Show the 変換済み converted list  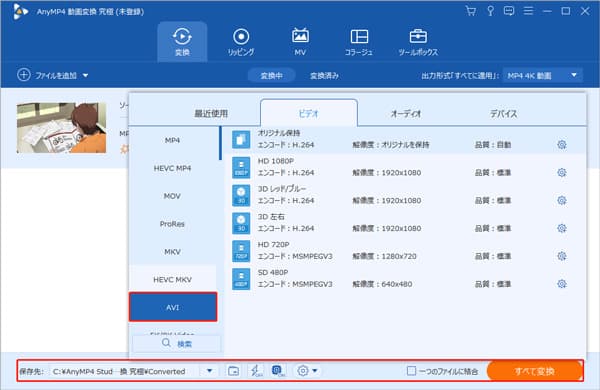point(324,76)
